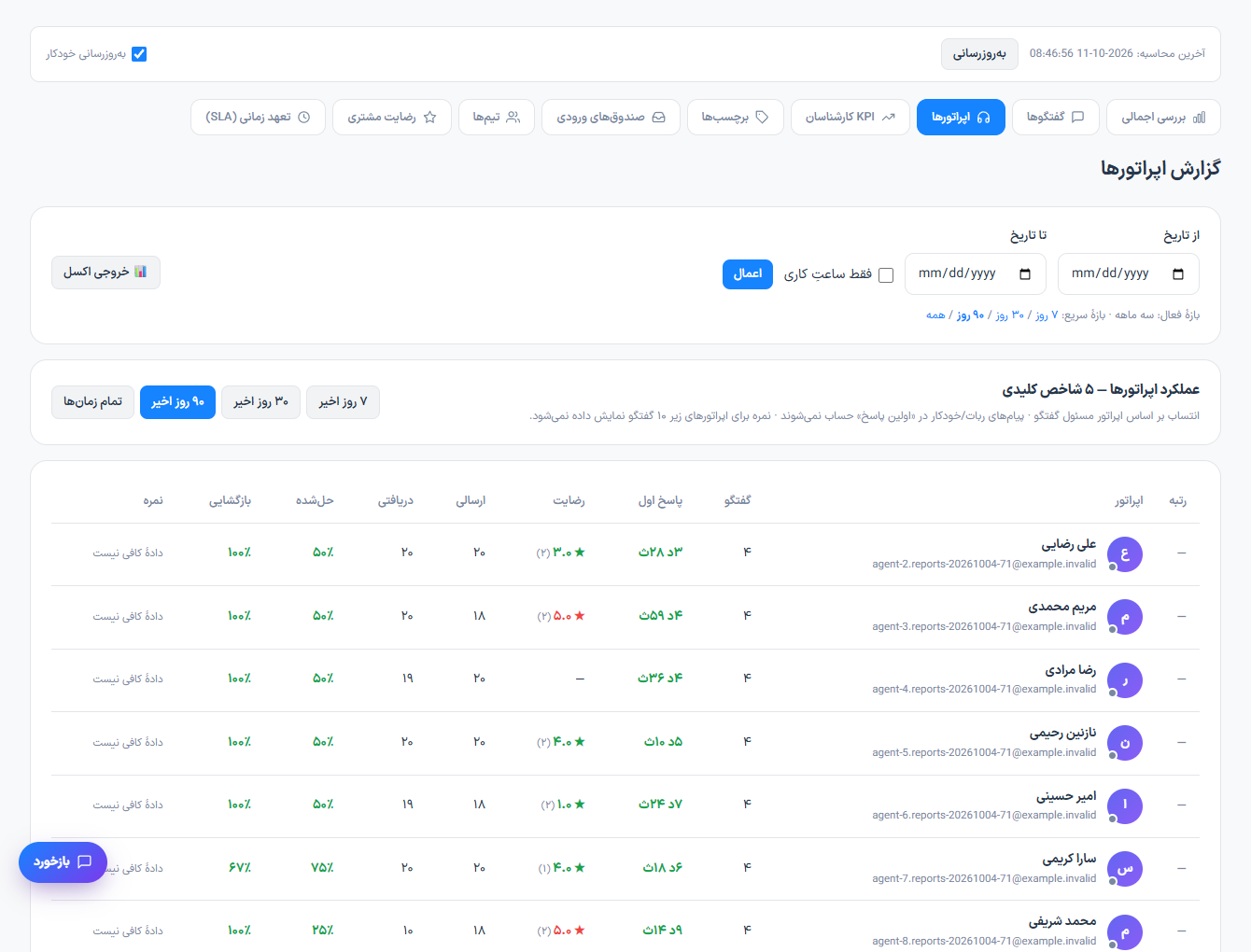Select the اپراتورها tab
Image resolution: width=1251 pixels, height=952 pixels.
coord(961,118)
